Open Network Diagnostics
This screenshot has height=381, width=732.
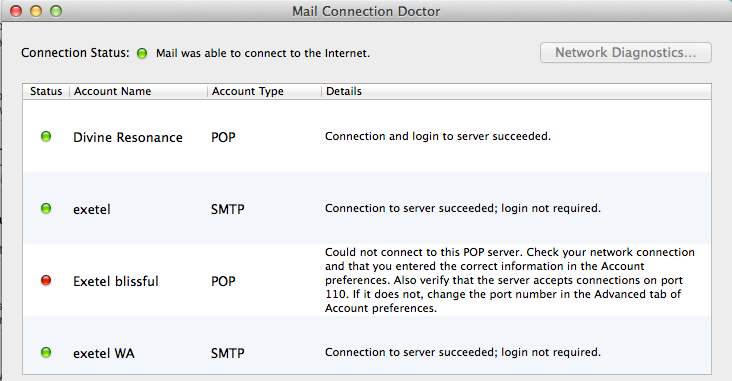pos(626,52)
